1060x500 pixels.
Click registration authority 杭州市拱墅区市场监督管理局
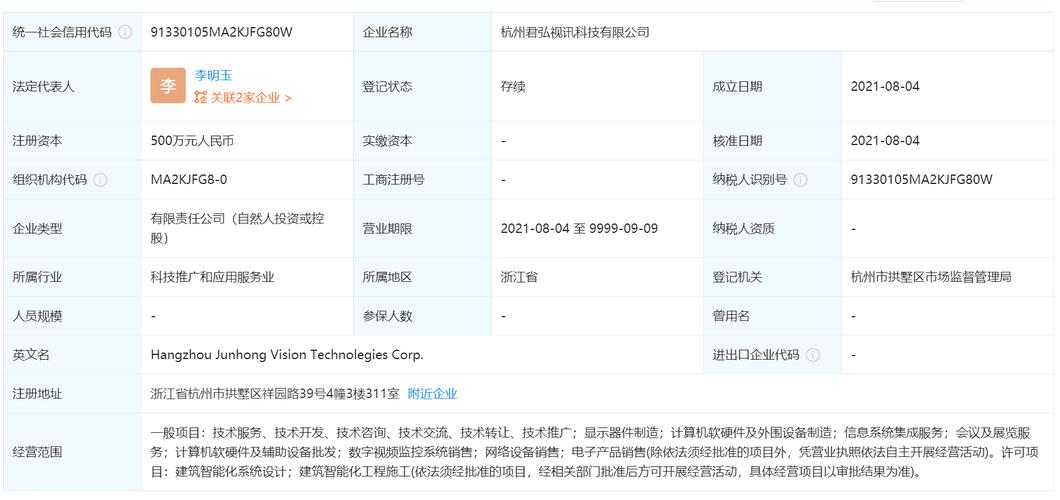coord(931,277)
